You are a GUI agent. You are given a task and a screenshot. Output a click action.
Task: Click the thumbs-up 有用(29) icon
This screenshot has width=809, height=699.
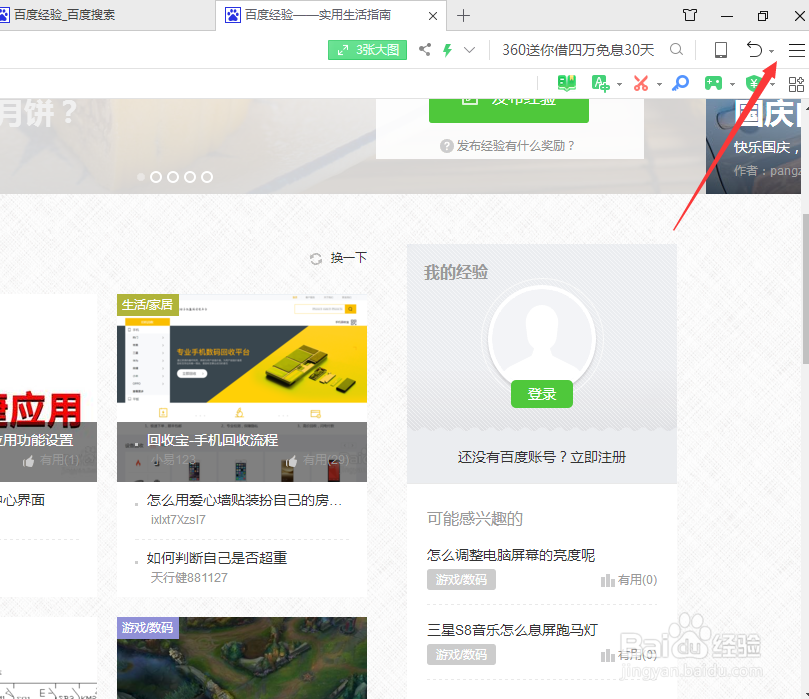(x=292, y=460)
